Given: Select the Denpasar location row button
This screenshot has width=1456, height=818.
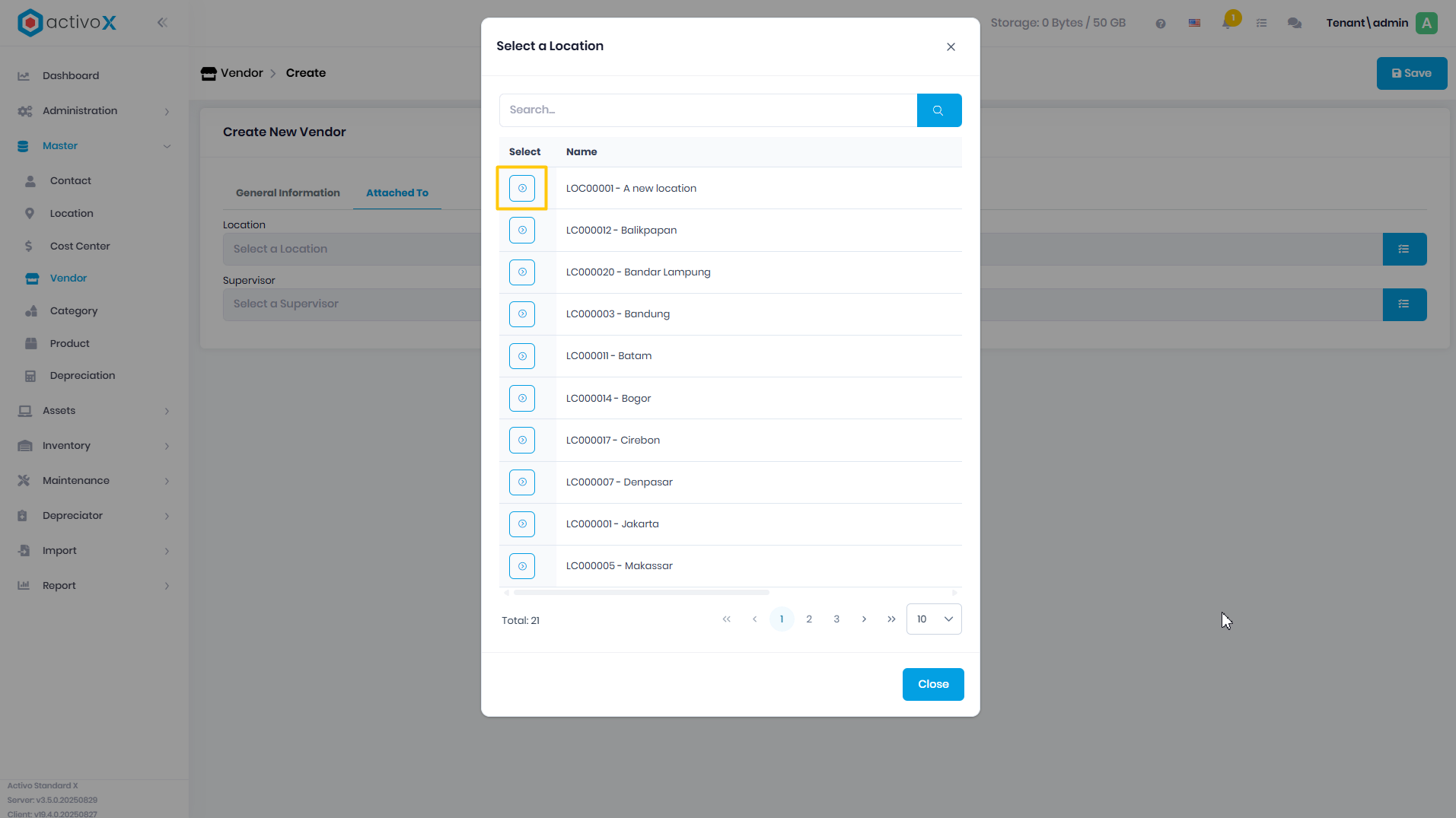Looking at the screenshot, I should 522,482.
